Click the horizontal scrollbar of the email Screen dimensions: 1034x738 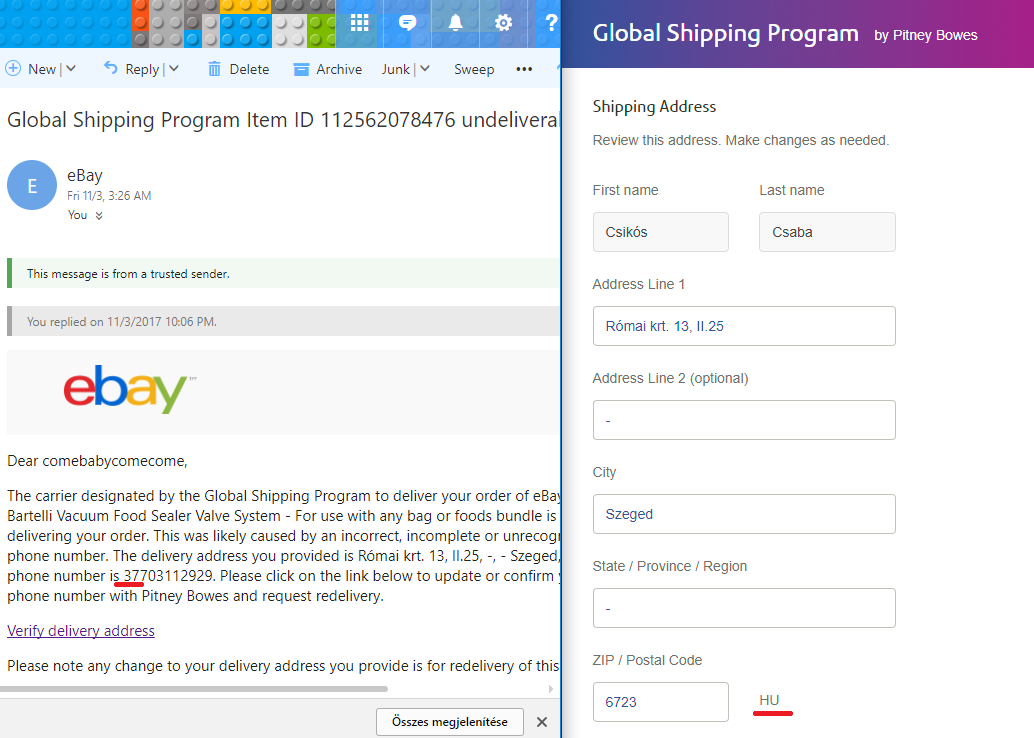tap(195, 689)
